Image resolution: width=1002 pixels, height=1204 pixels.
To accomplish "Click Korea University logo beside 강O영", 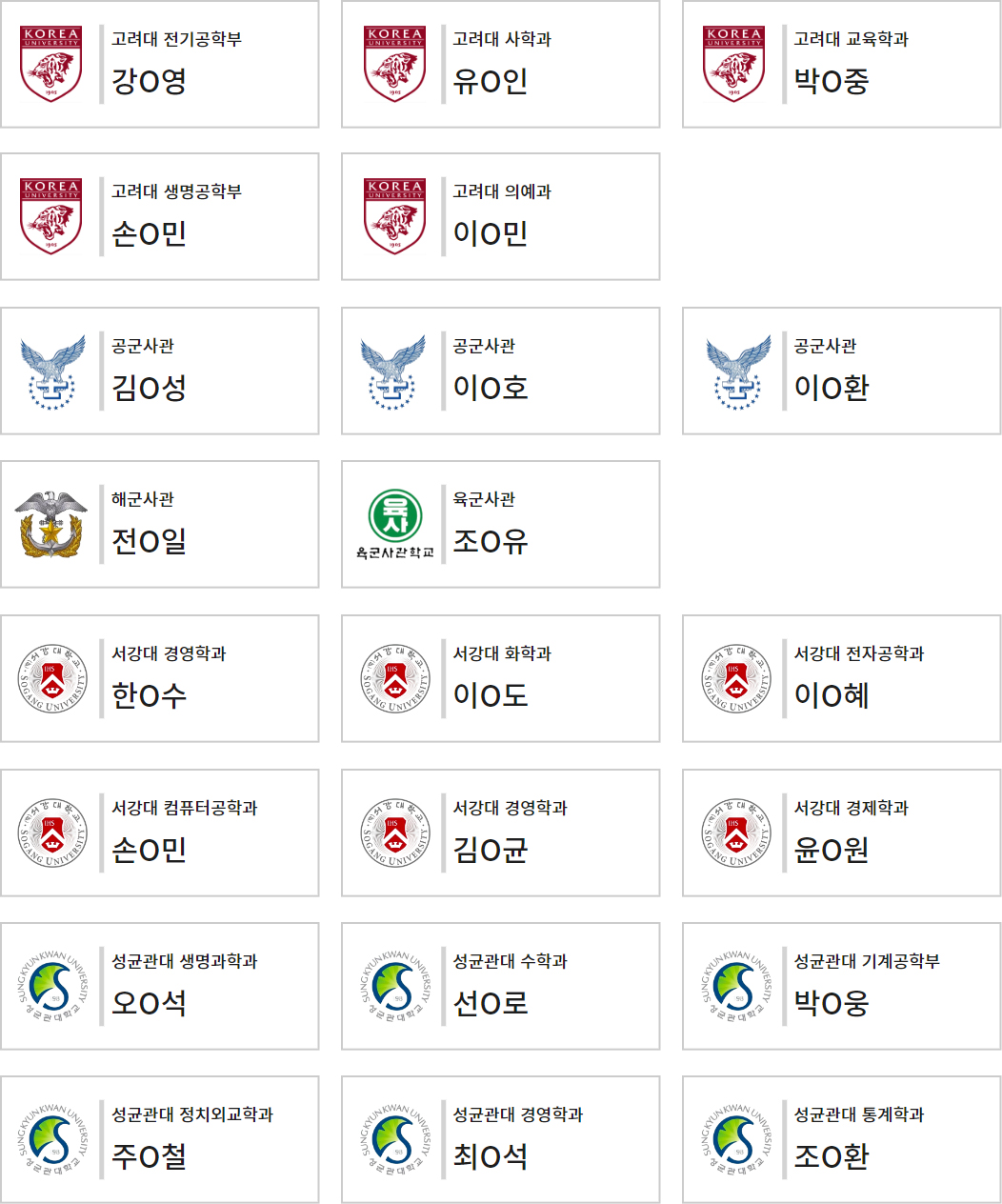I will 51,64.
